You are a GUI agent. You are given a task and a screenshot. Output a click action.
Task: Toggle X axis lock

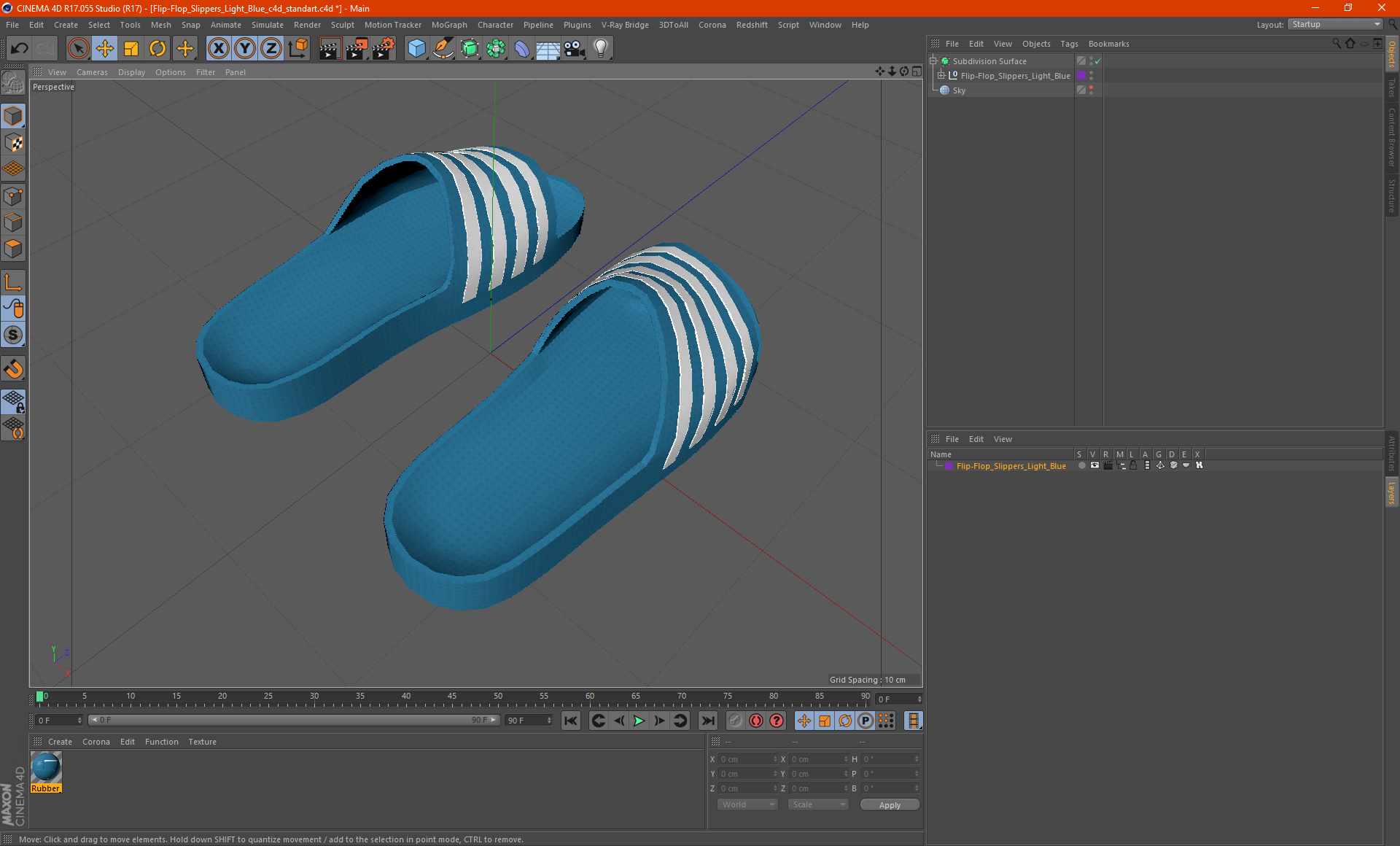[218, 48]
